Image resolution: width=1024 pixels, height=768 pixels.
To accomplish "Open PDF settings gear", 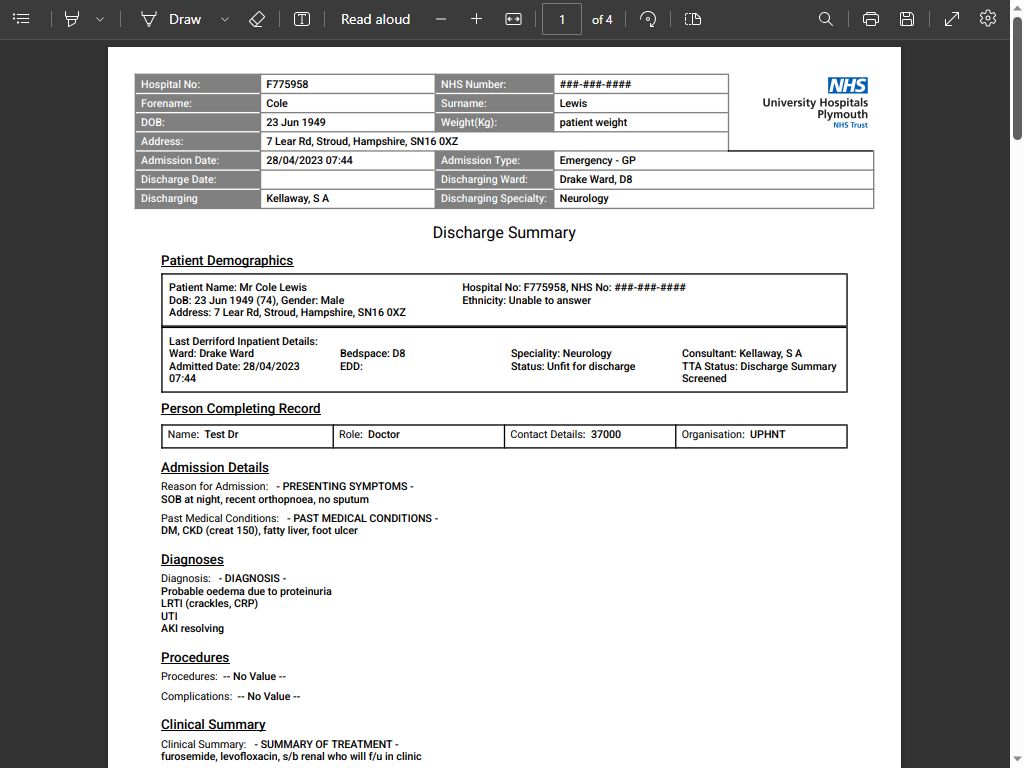I will [987, 18].
